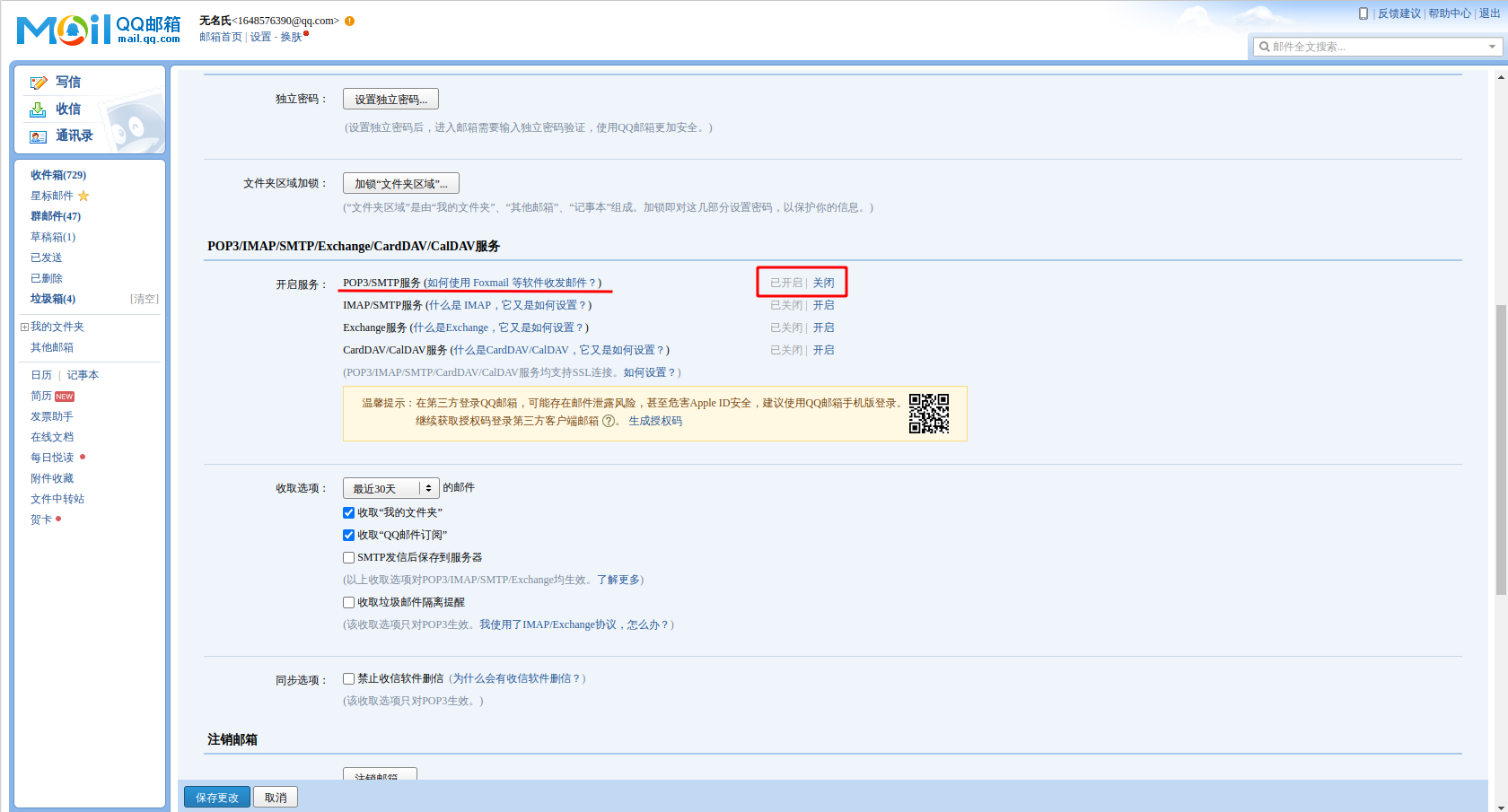1508x812 pixels.
Task: Enable SMTP发信后保存到服务器
Action: tap(348, 557)
